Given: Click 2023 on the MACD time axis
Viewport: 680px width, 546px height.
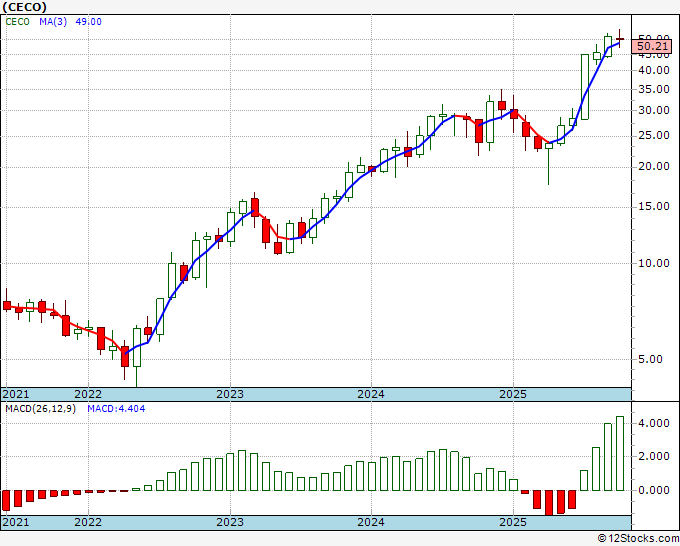Looking at the screenshot, I should click(x=230, y=522).
